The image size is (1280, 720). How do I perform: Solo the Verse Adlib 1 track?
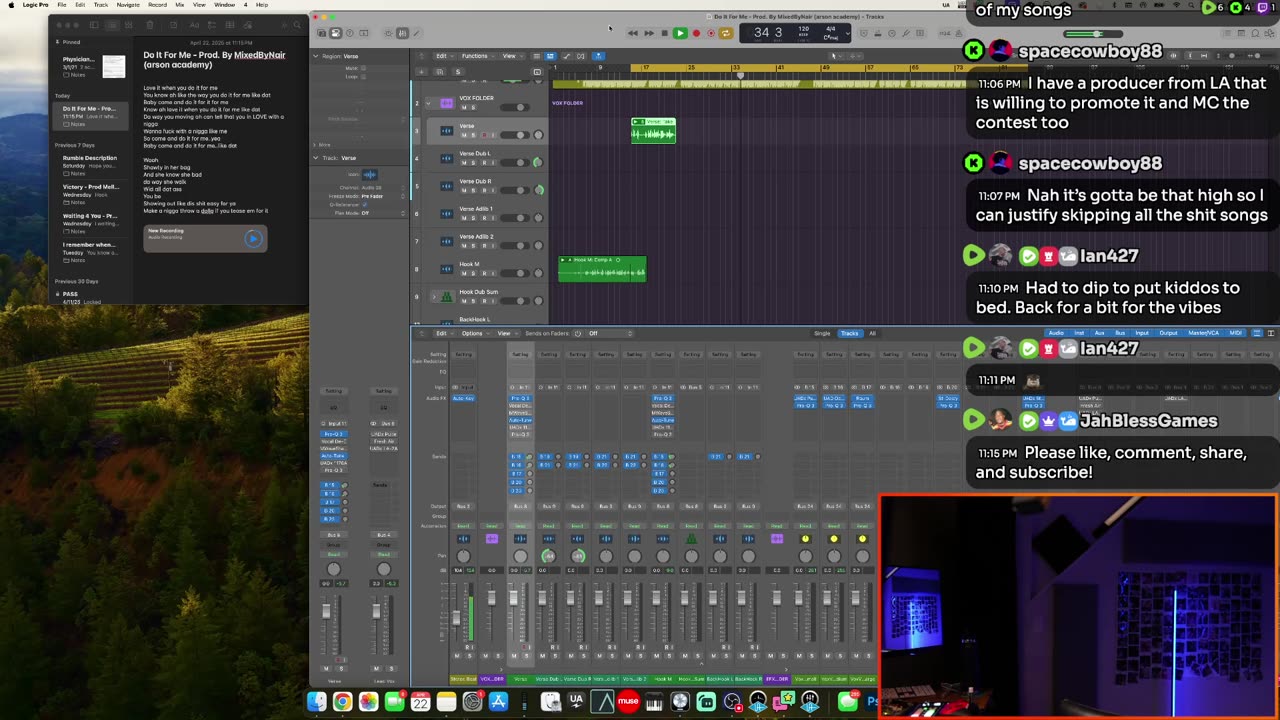[471, 218]
